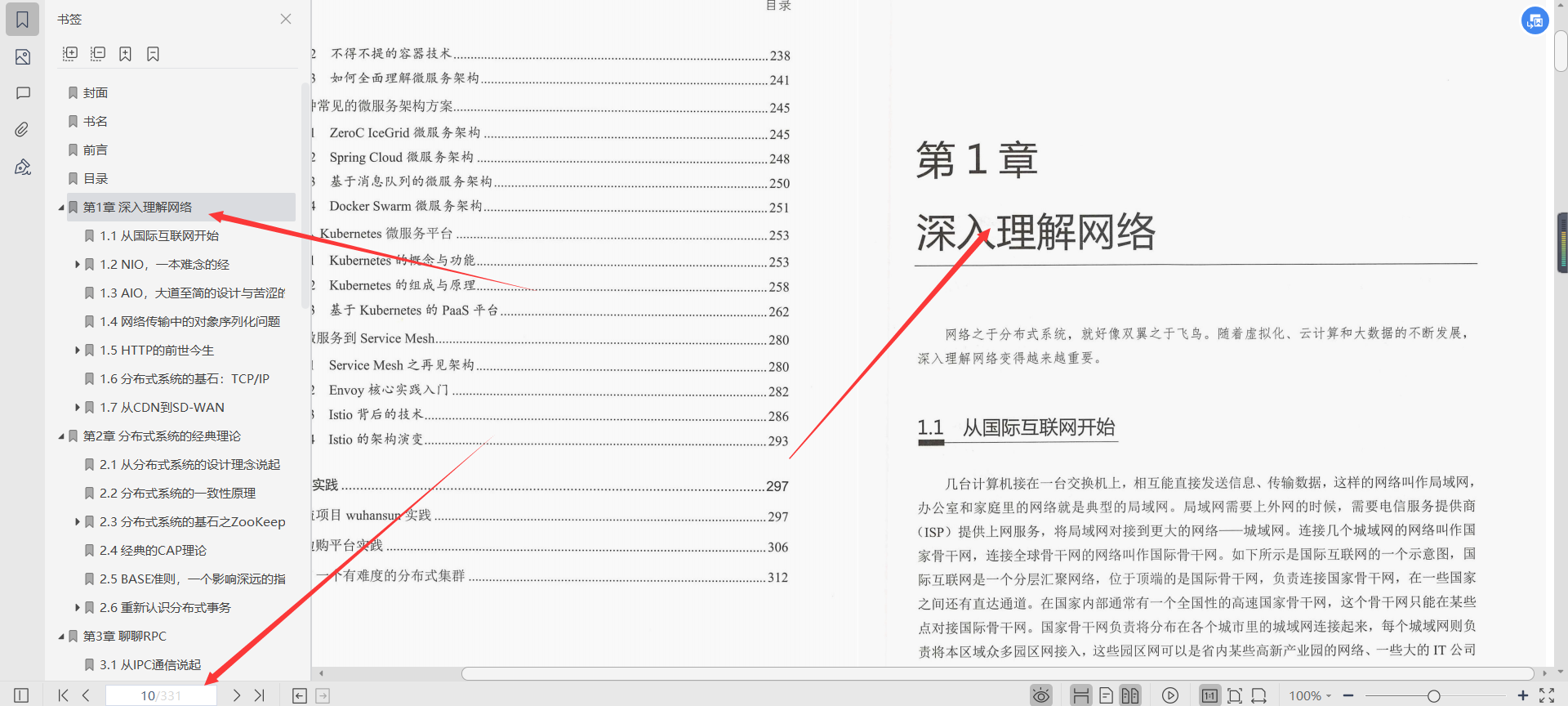The image size is (1568, 706).
Task: Set actual size 1:1 view
Action: [x=1209, y=695]
